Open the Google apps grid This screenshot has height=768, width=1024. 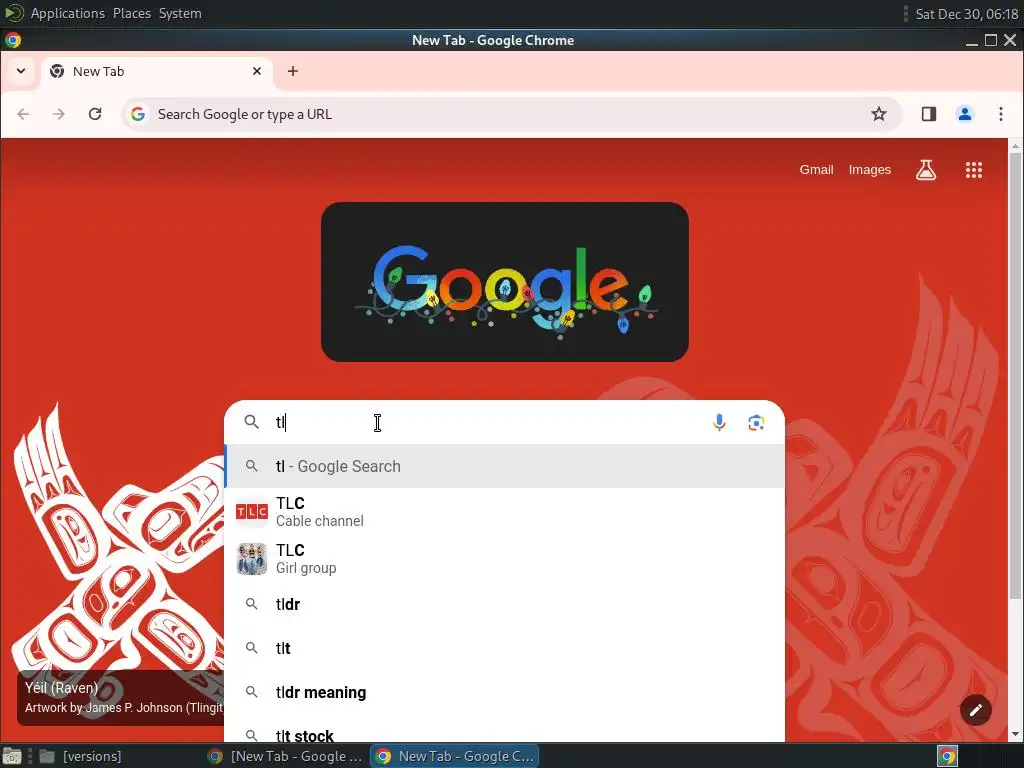[974, 170]
